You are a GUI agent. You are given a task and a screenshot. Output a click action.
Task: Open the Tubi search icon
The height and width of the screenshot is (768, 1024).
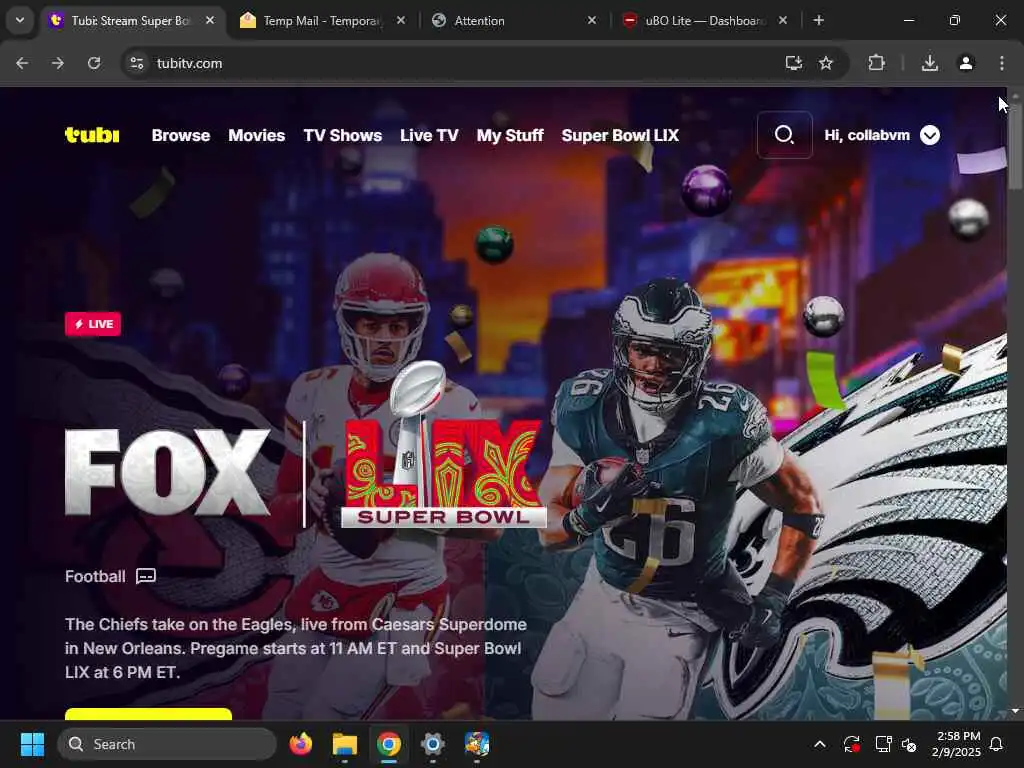pyautogui.click(x=784, y=135)
